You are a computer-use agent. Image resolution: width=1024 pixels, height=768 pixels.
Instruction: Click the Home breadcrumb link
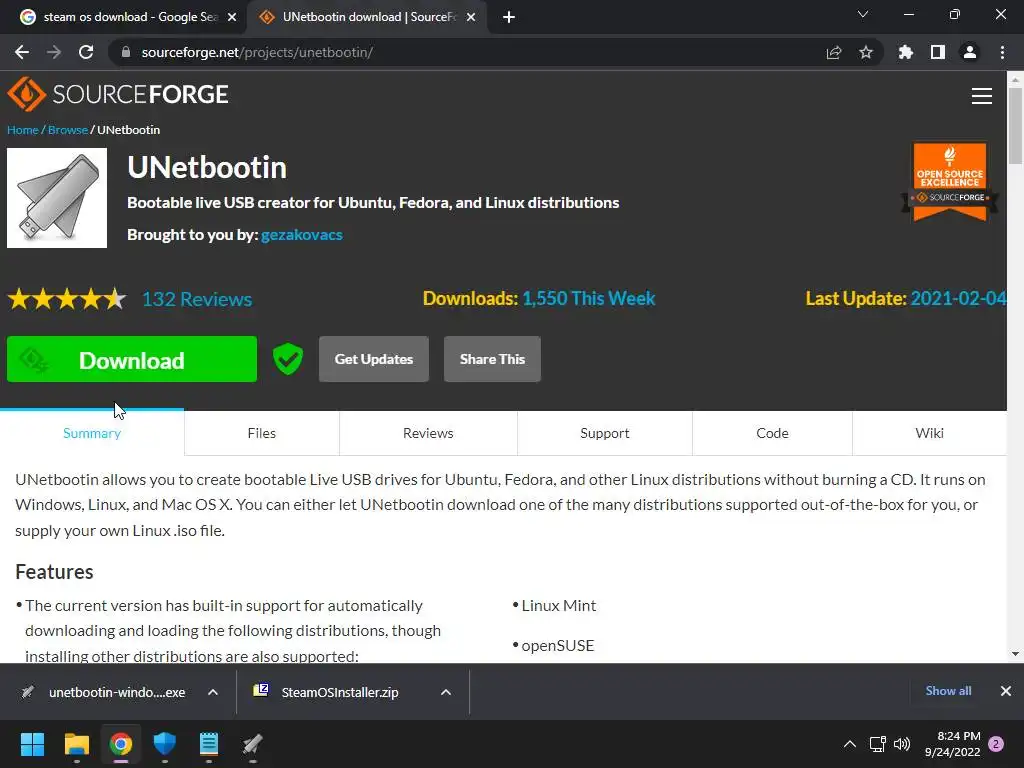(x=23, y=130)
